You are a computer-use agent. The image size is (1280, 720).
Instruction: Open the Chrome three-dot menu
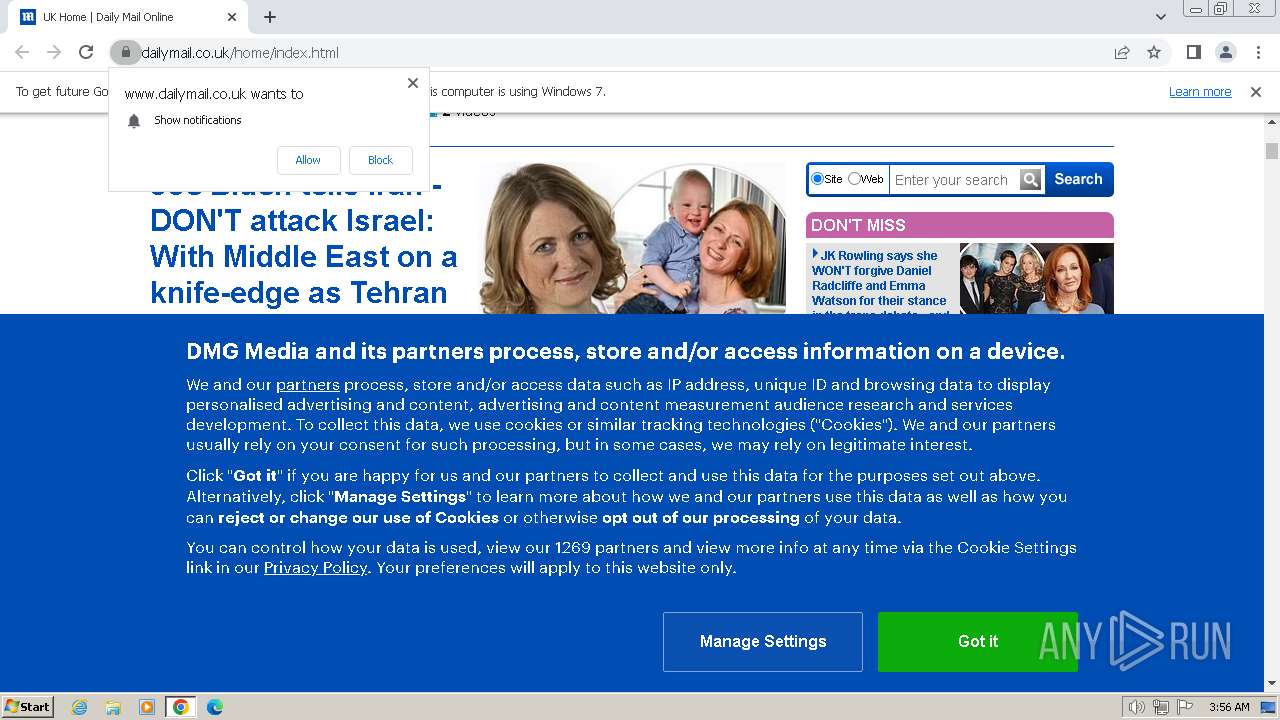(1258, 52)
